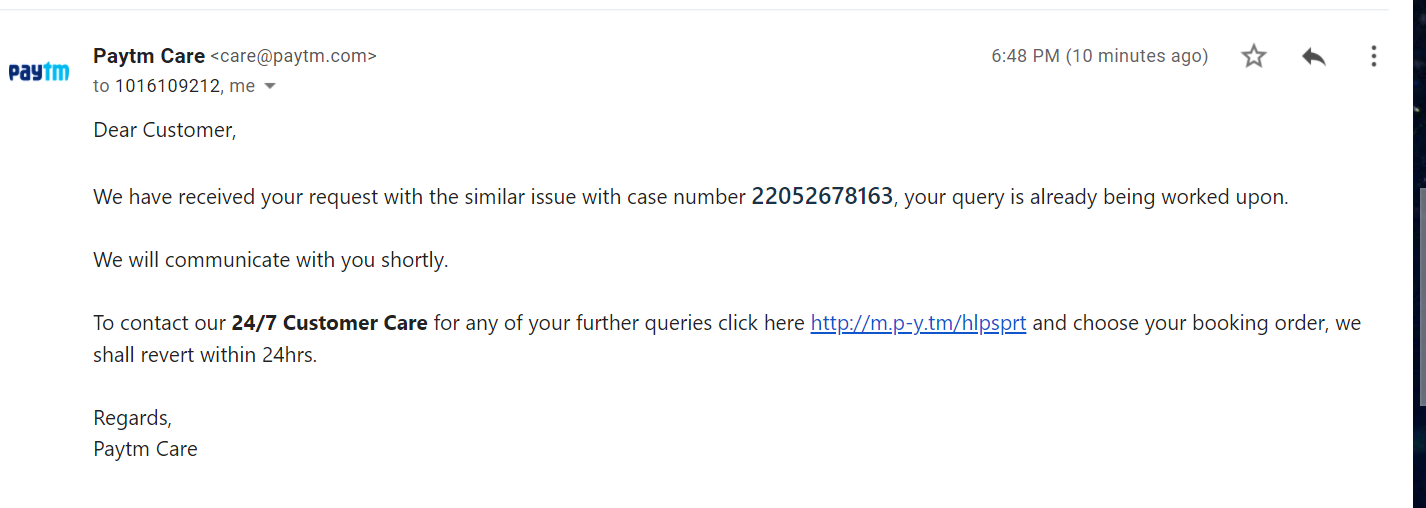Click the 'Paytm Care' signature text
This screenshot has height=508, width=1426.
point(145,448)
